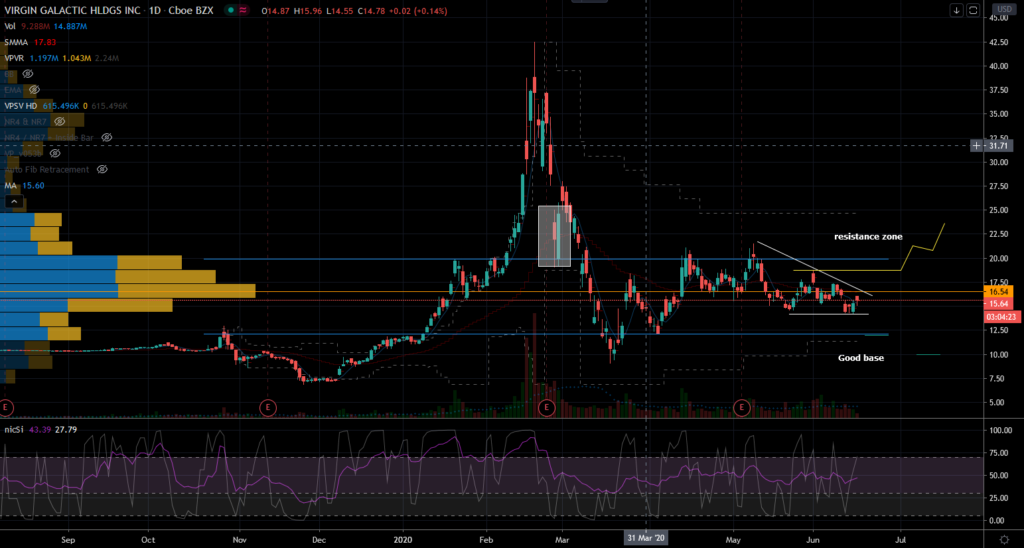Select the SMMA indicator legend
1024x548 pixels.
pyautogui.click(x=16, y=42)
